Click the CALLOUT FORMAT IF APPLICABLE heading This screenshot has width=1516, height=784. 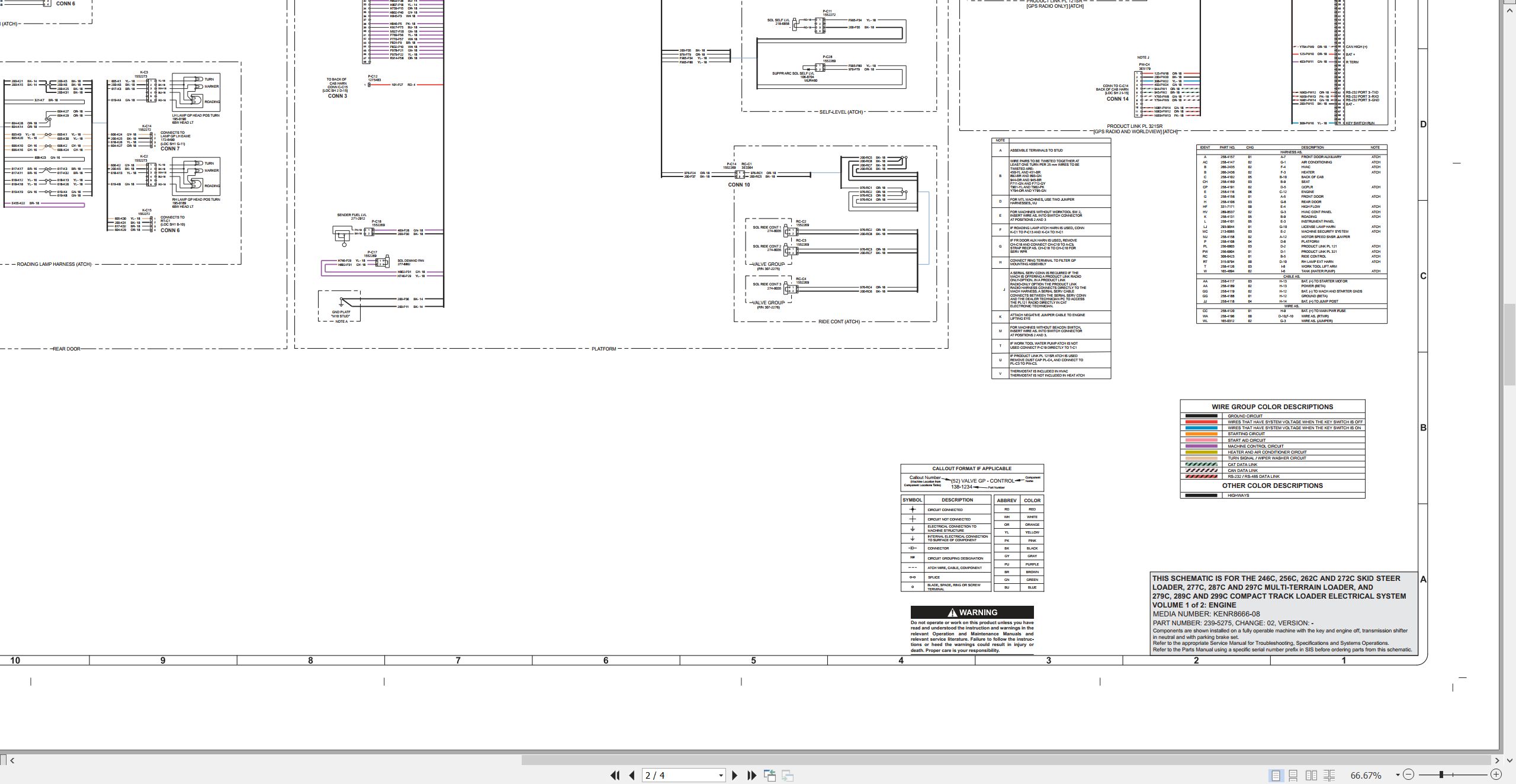pyautogui.click(x=972, y=468)
